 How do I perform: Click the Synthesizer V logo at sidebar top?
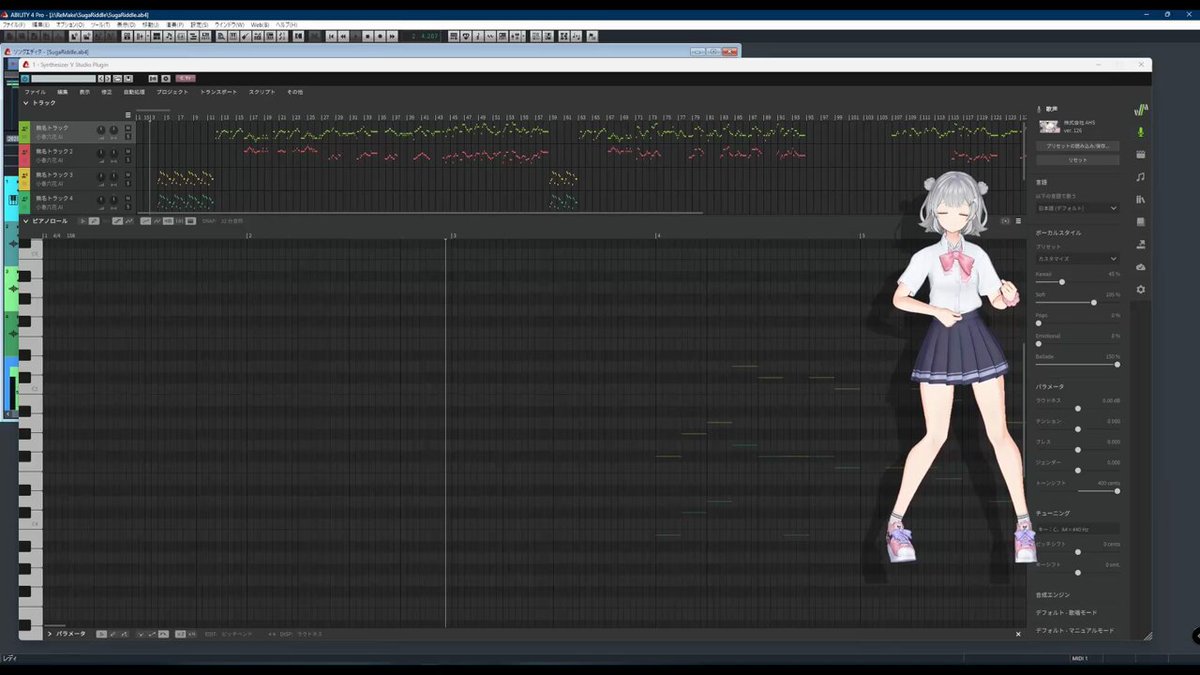pos(1141,109)
